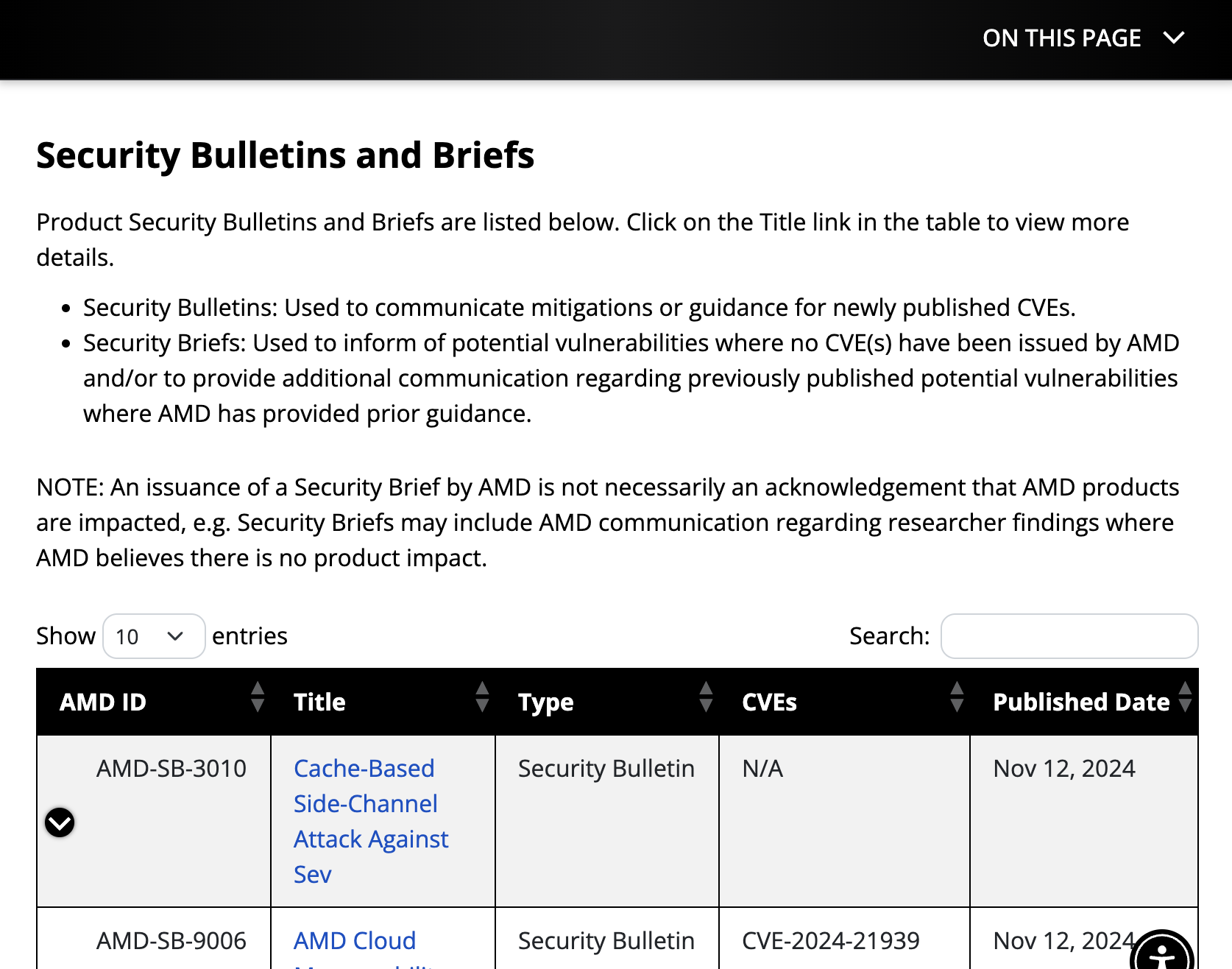Open the AMD Cloud bulletin link
1232x969 pixels.
point(355,940)
